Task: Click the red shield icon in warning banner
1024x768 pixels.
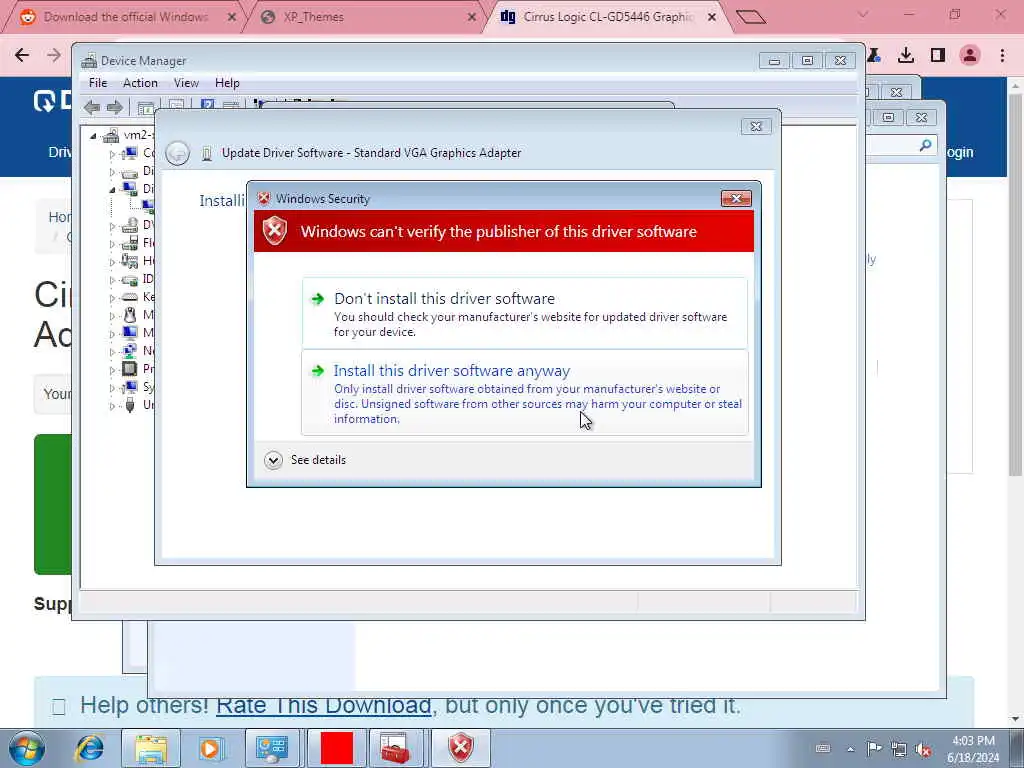Action: tap(275, 231)
